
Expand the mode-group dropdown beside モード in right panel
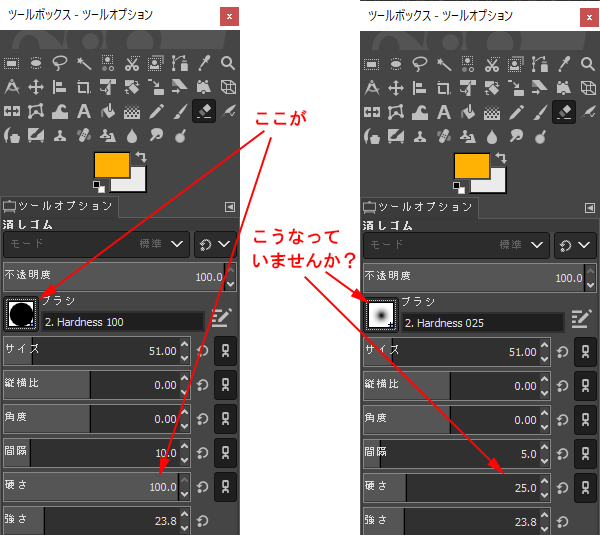click(x=574, y=243)
